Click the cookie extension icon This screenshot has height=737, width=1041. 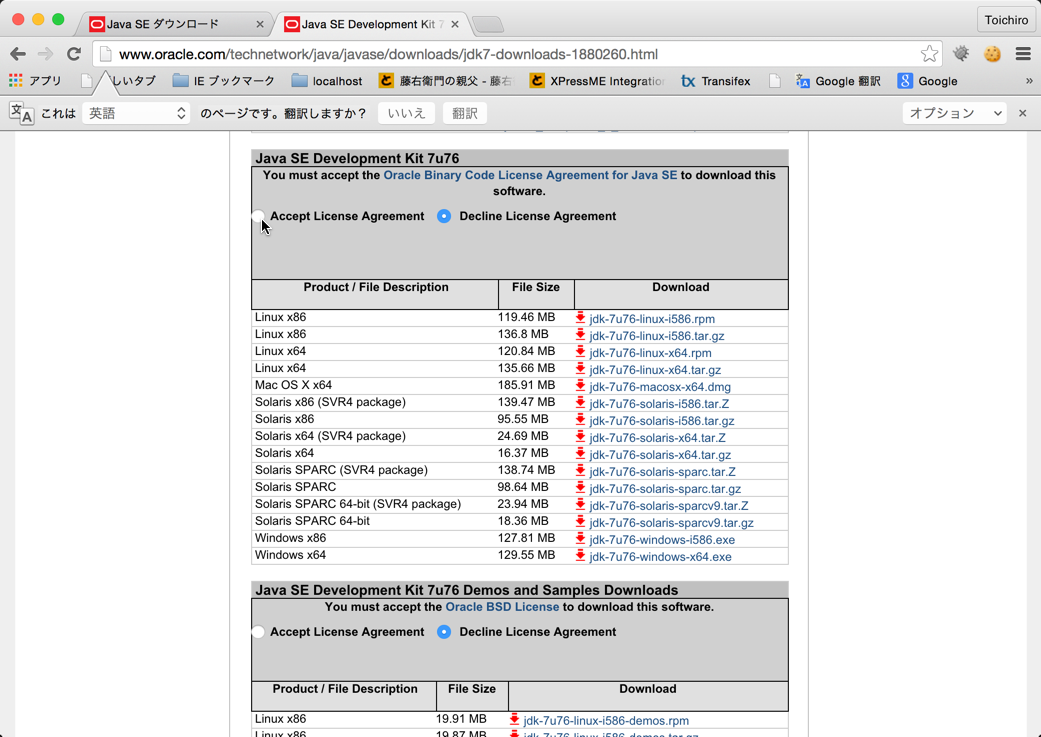[x=993, y=54]
